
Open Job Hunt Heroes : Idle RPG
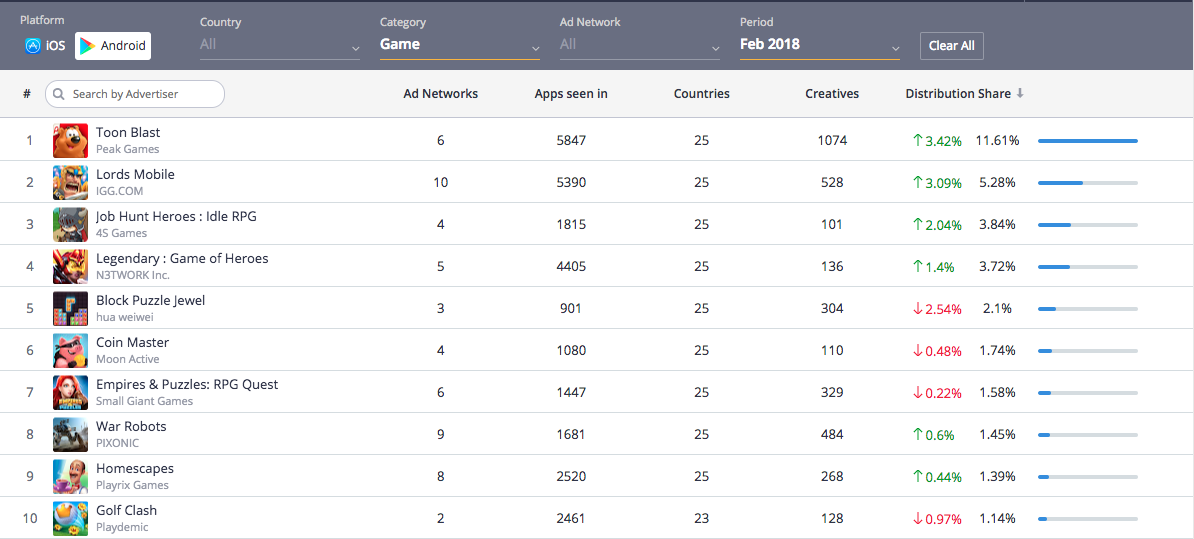(x=176, y=216)
